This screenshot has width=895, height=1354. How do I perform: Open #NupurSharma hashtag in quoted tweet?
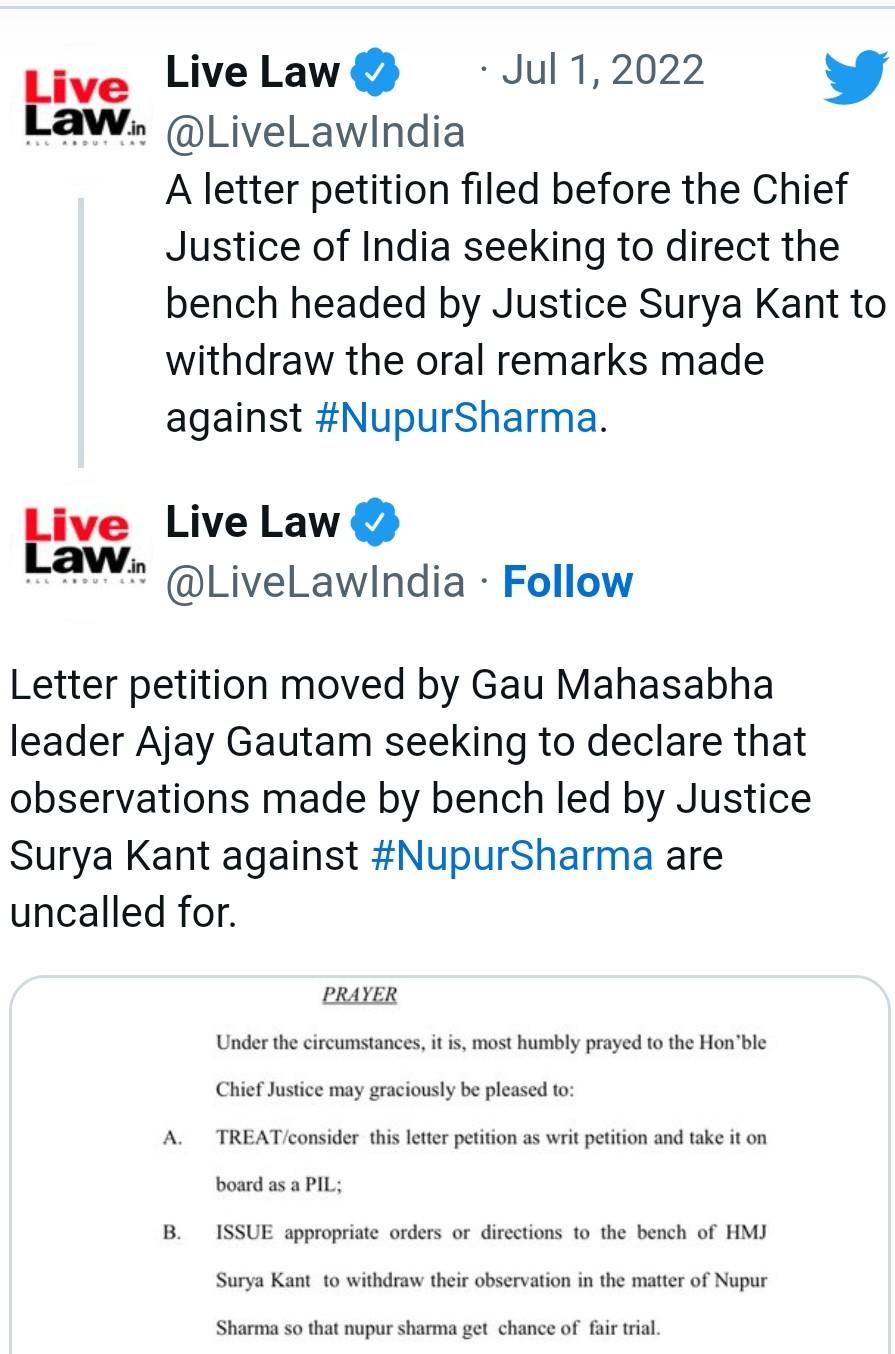pos(456,417)
